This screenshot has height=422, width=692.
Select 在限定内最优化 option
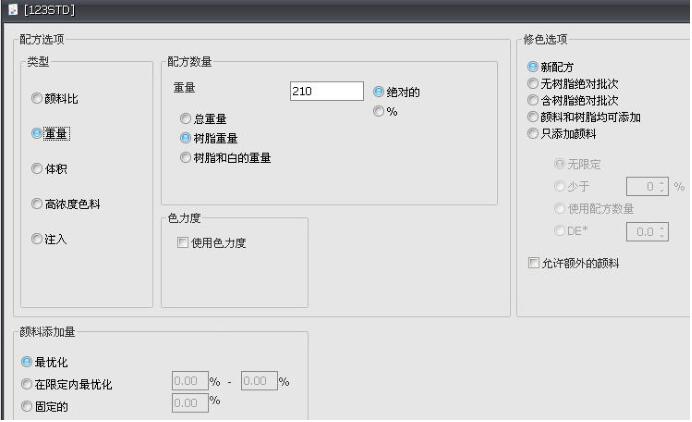pos(26,384)
